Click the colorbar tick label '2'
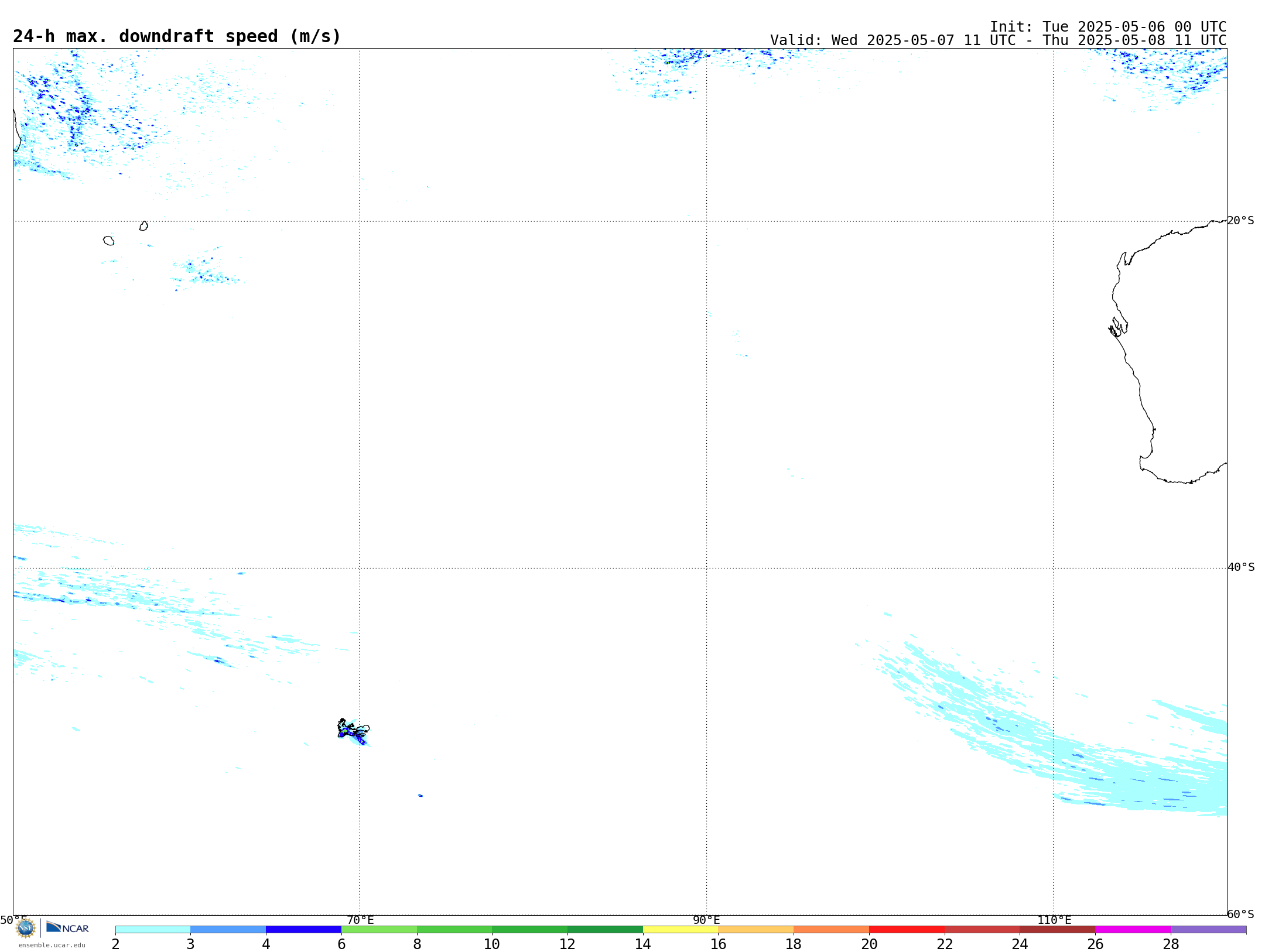Image resolution: width=1265 pixels, height=952 pixels. [x=115, y=944]
